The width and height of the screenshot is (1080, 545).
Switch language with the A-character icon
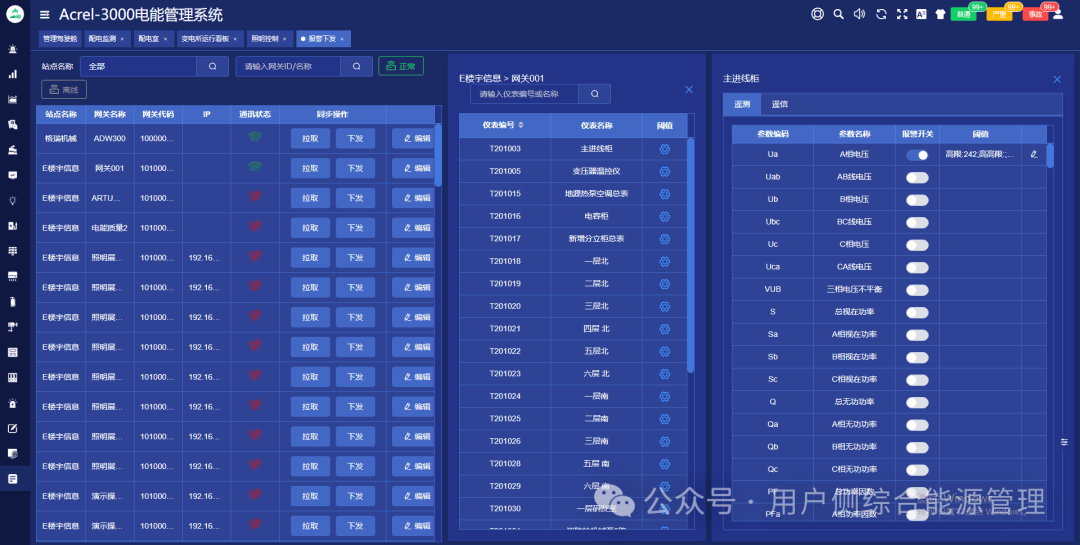[x=921, y=14]
